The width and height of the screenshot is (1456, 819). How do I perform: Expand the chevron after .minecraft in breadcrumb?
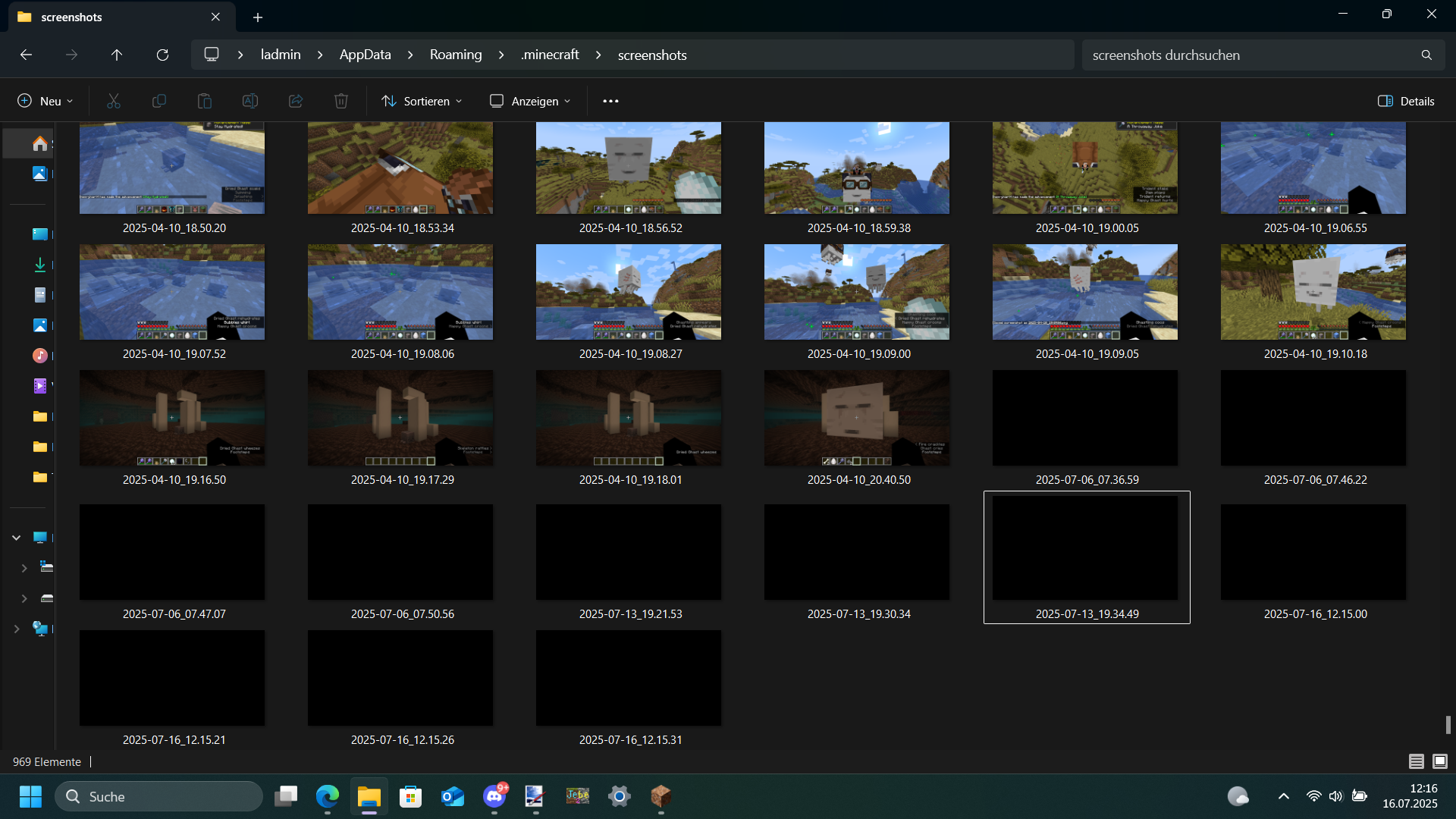(598, 55)
